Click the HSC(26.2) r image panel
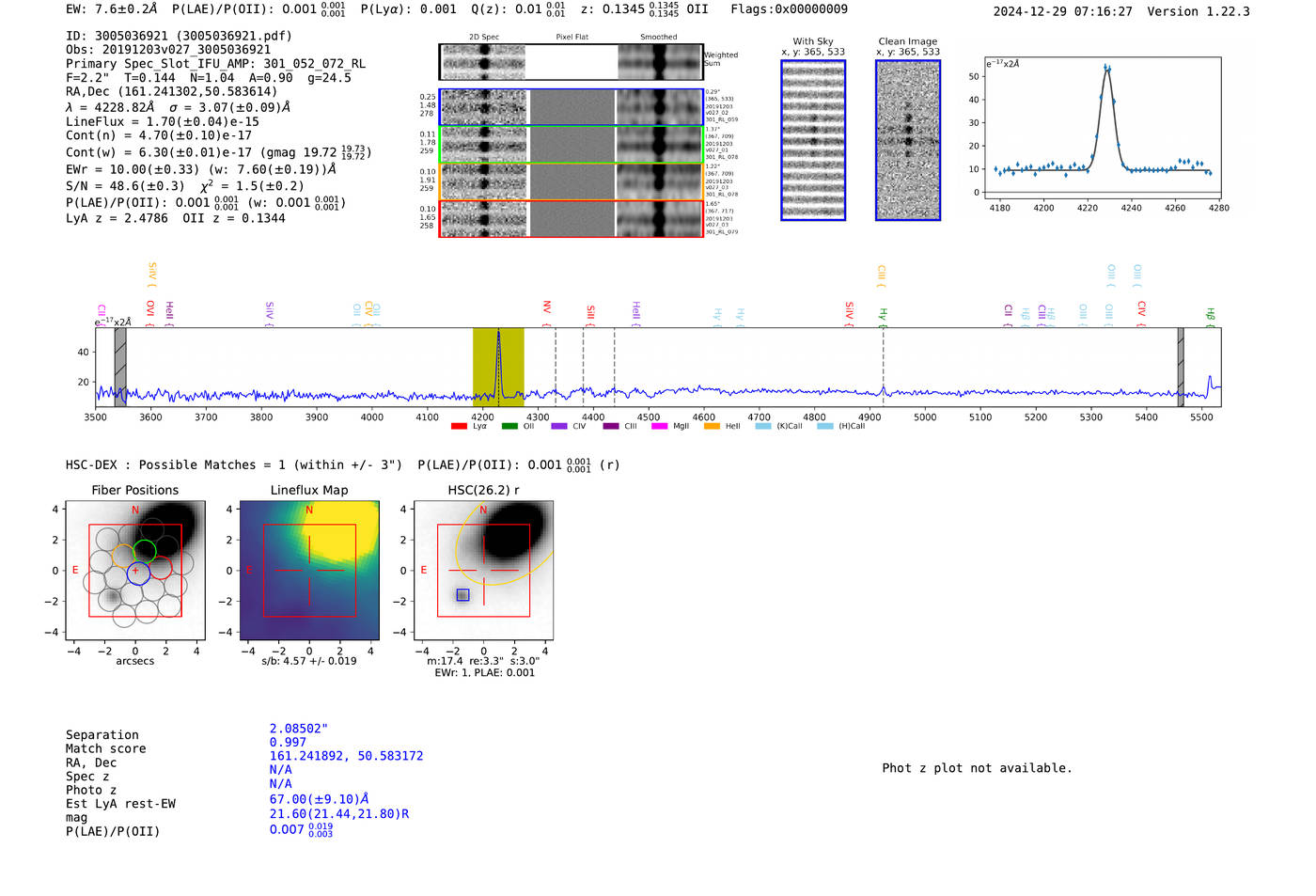The height and width of the screenshot is (896, 1316). coord(483,570)
